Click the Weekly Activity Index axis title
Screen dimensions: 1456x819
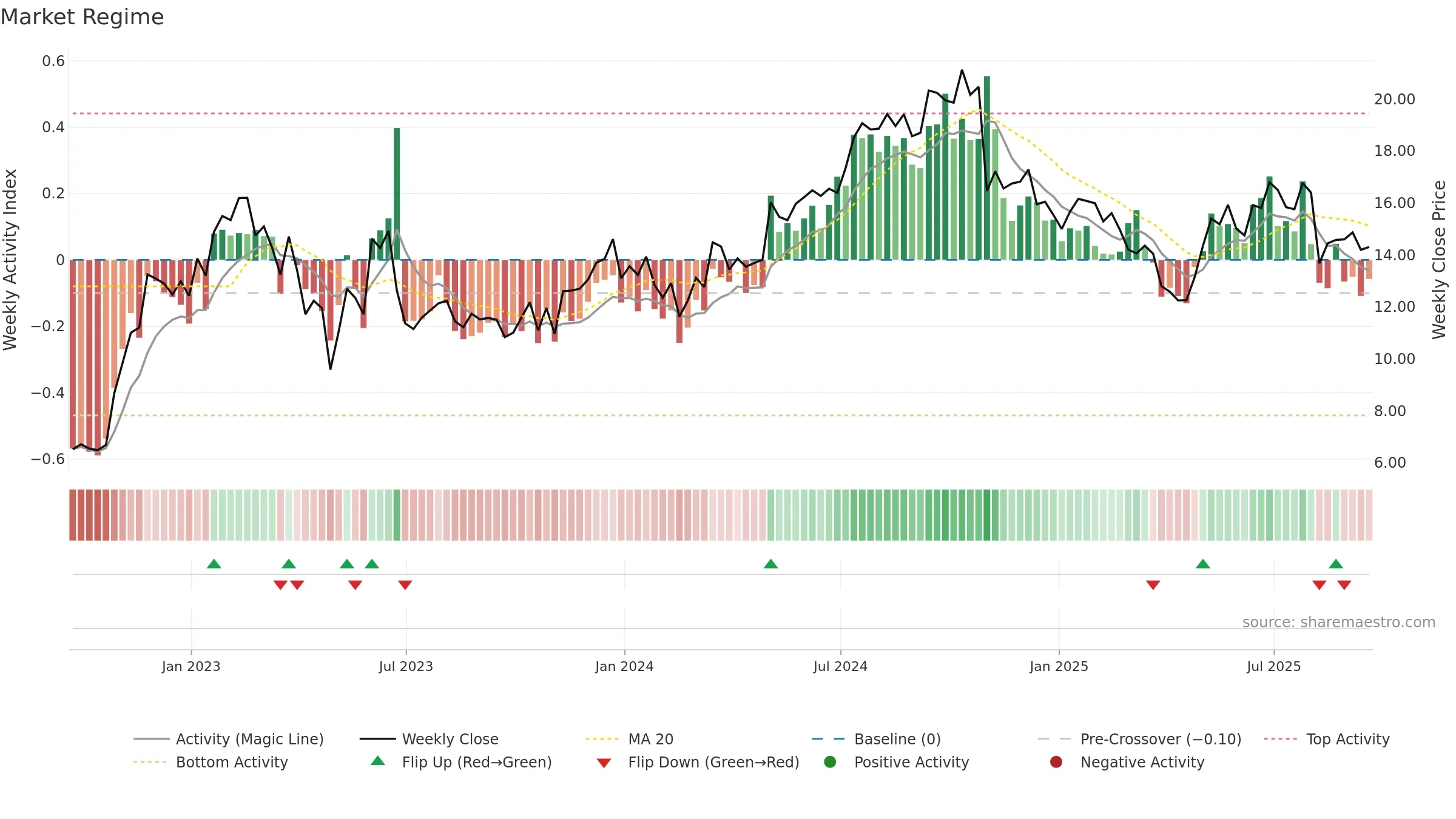[10, 260]
